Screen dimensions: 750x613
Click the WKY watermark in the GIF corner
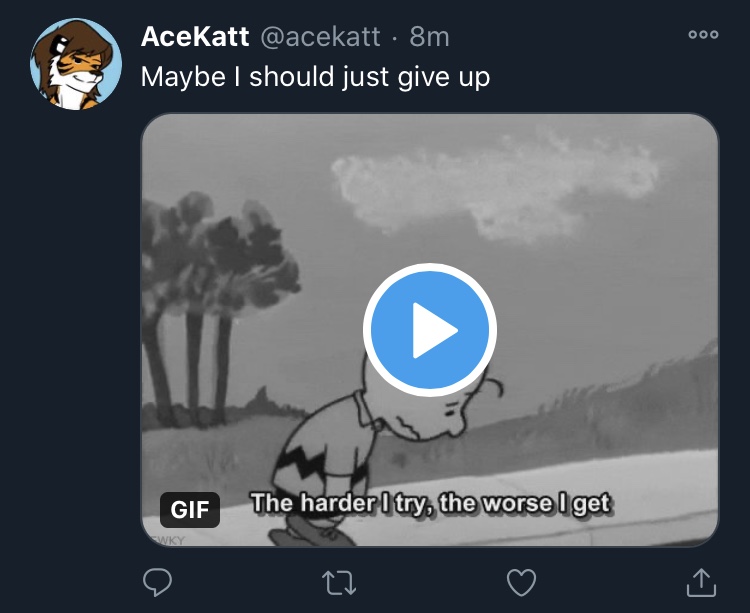[x=167, y=540]
